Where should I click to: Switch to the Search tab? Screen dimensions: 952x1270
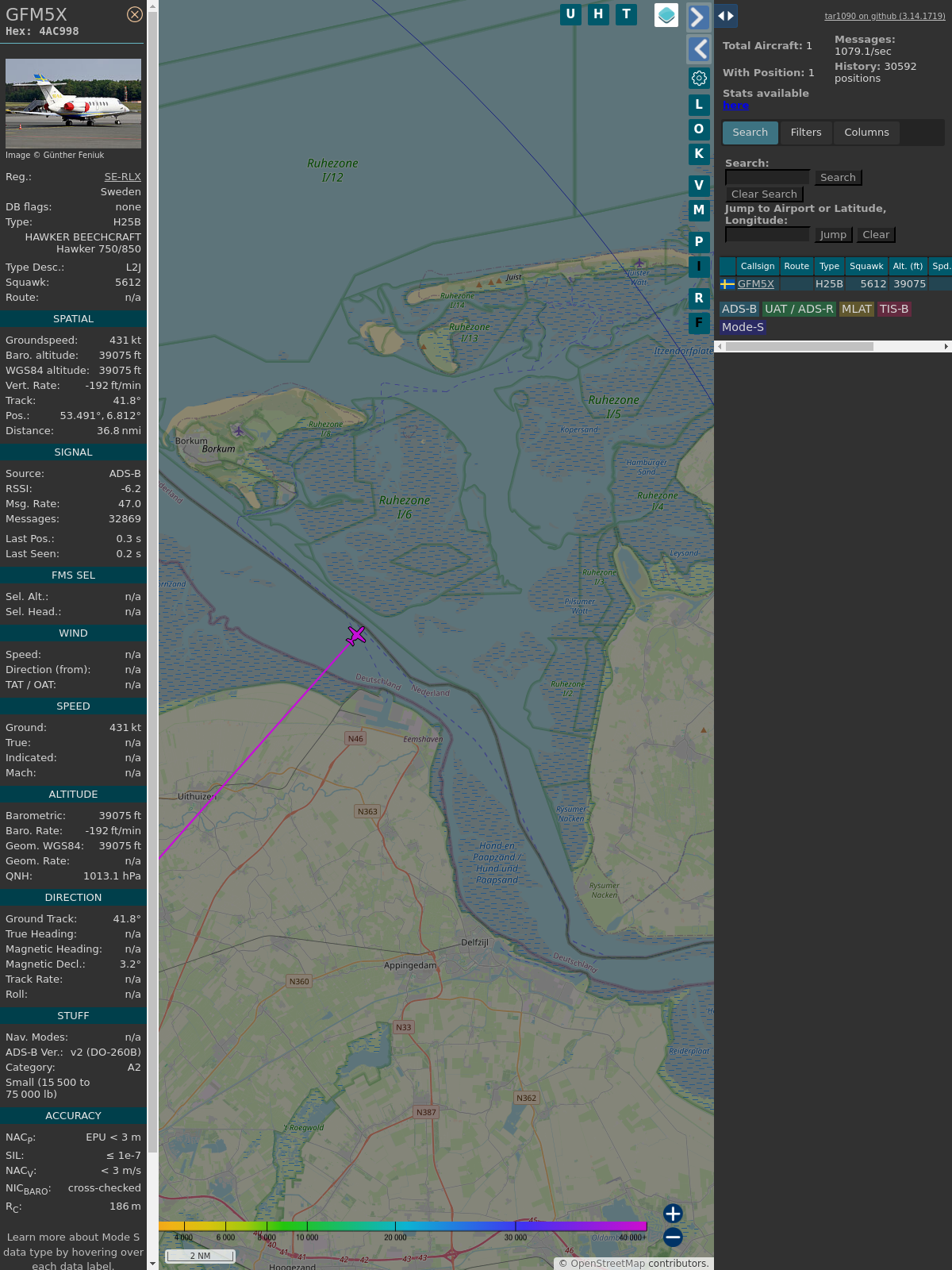(x=750, y=133)
